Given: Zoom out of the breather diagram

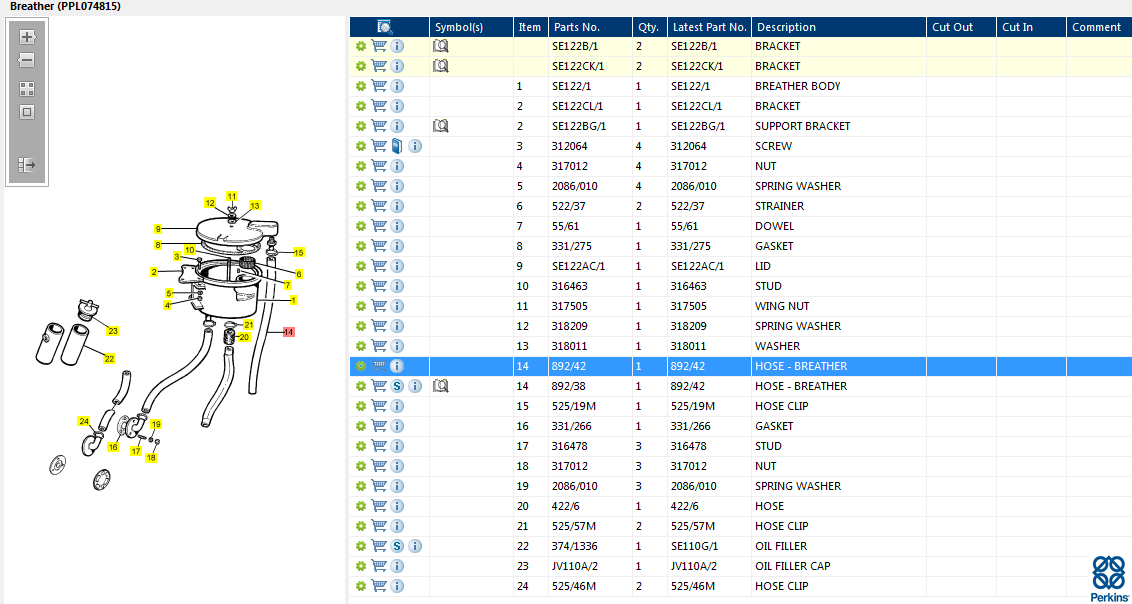Looking at the screenshot, I should point(27,61).
